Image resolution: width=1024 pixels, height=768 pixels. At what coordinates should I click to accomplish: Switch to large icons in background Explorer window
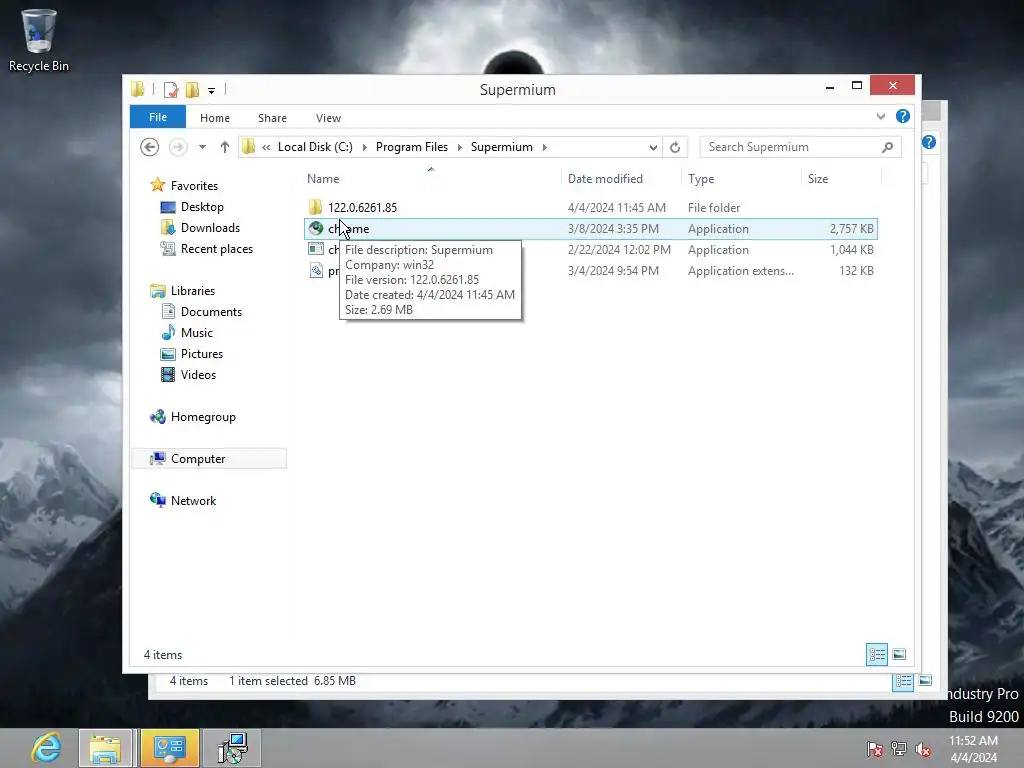tap(925, 681)
